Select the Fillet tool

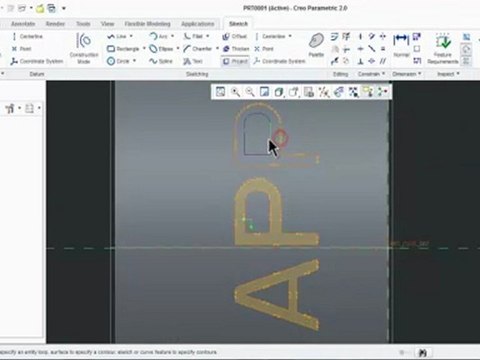[193, 36]
